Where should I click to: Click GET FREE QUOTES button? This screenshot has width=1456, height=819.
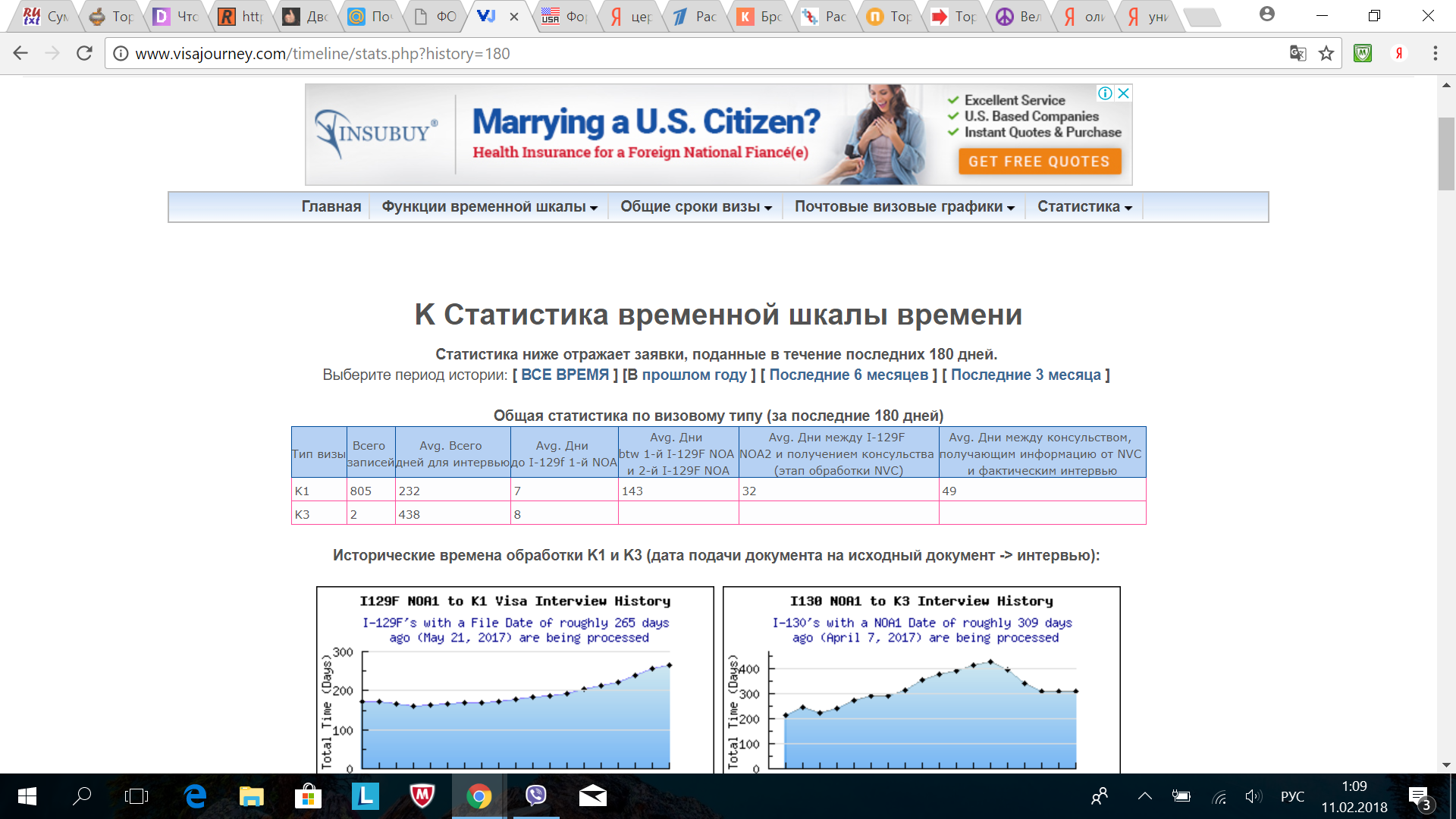[1039, 162]
